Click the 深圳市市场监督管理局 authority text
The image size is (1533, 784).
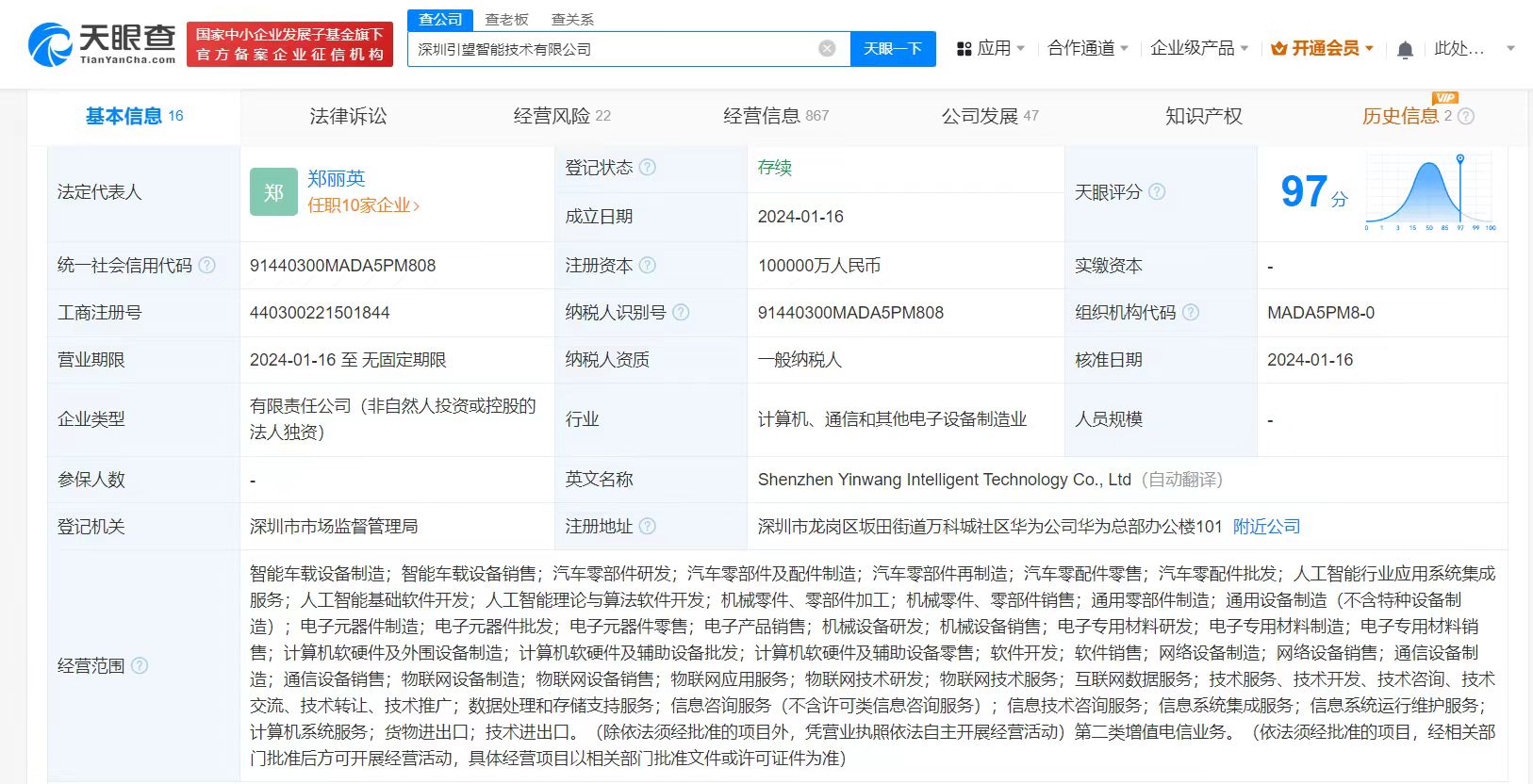(334, 527)
